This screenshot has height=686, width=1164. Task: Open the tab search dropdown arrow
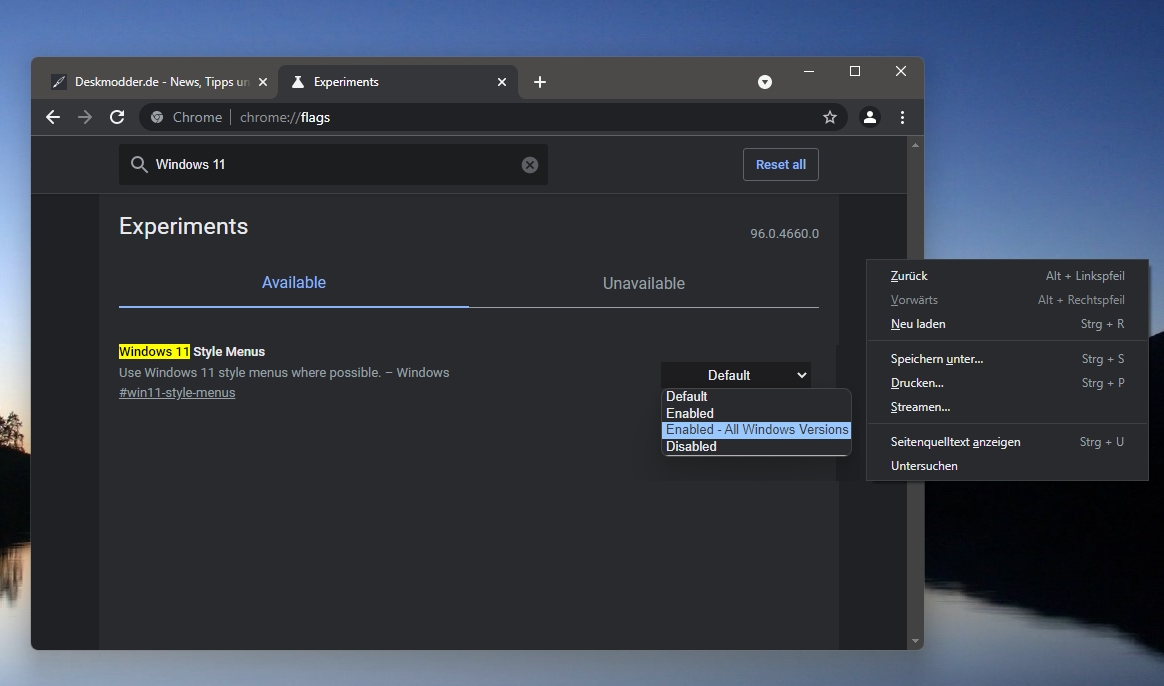tap(765, 82)
